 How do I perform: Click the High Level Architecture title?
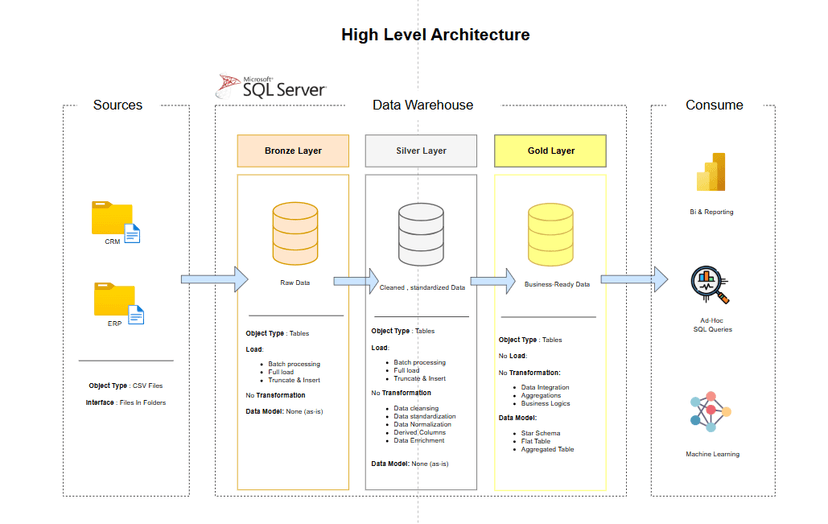(435, 35)
